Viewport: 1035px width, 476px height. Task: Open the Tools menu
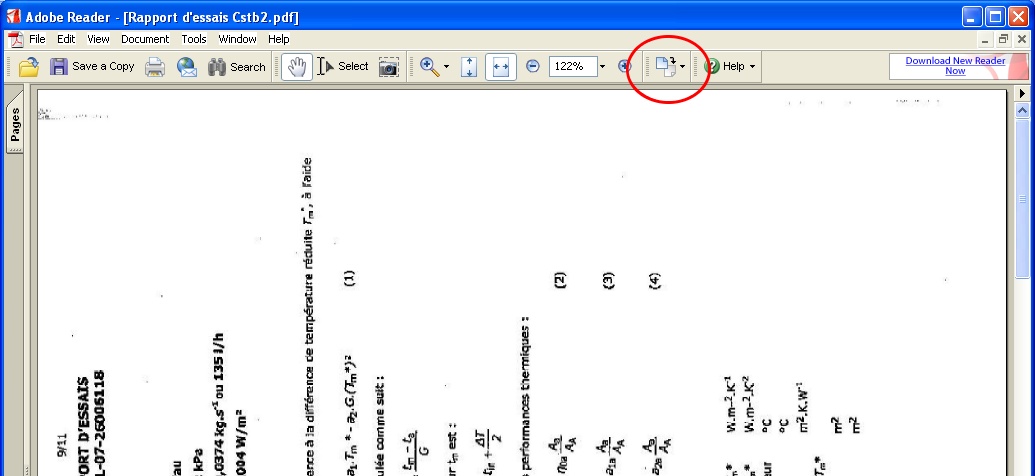194,39
